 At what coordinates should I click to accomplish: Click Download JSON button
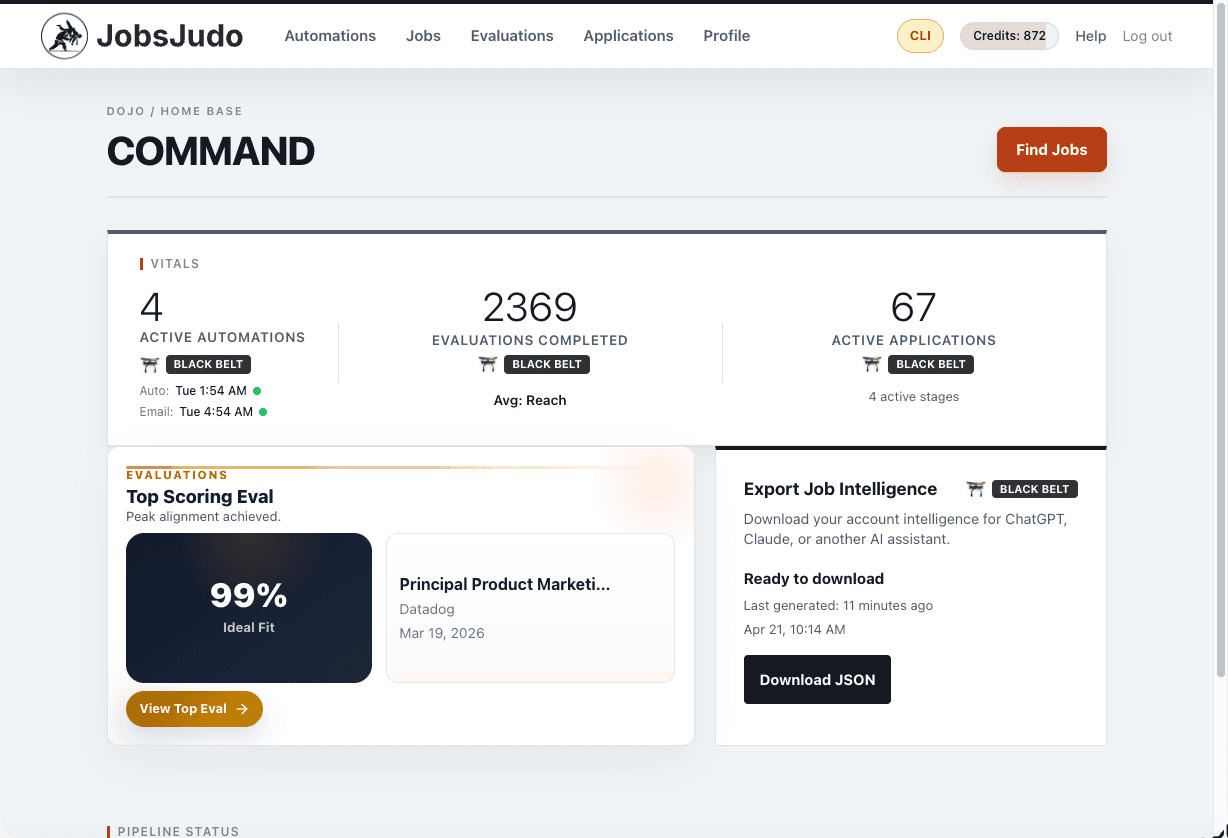coord(817,680)
